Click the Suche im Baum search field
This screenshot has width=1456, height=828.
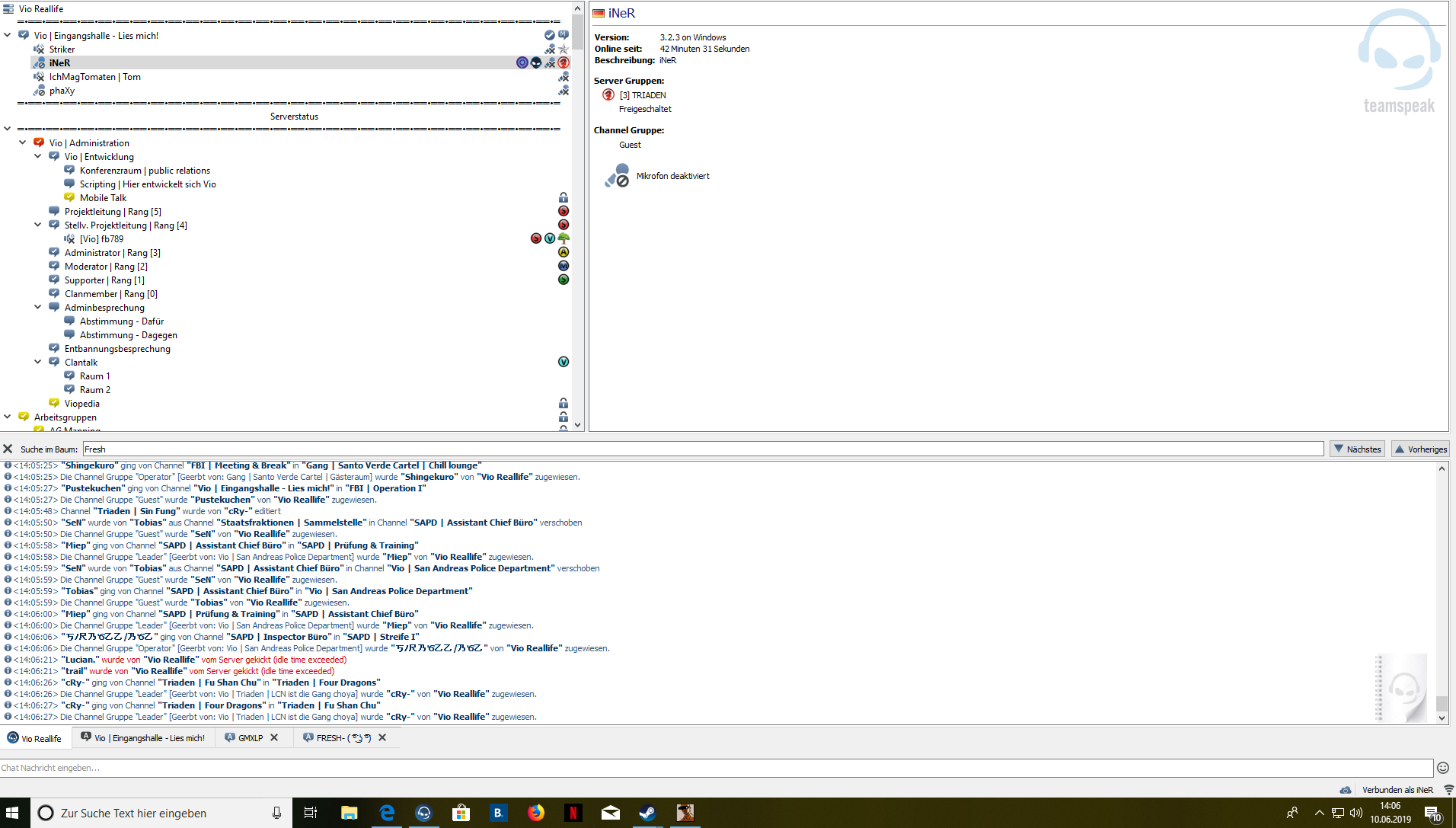(703, 449)
